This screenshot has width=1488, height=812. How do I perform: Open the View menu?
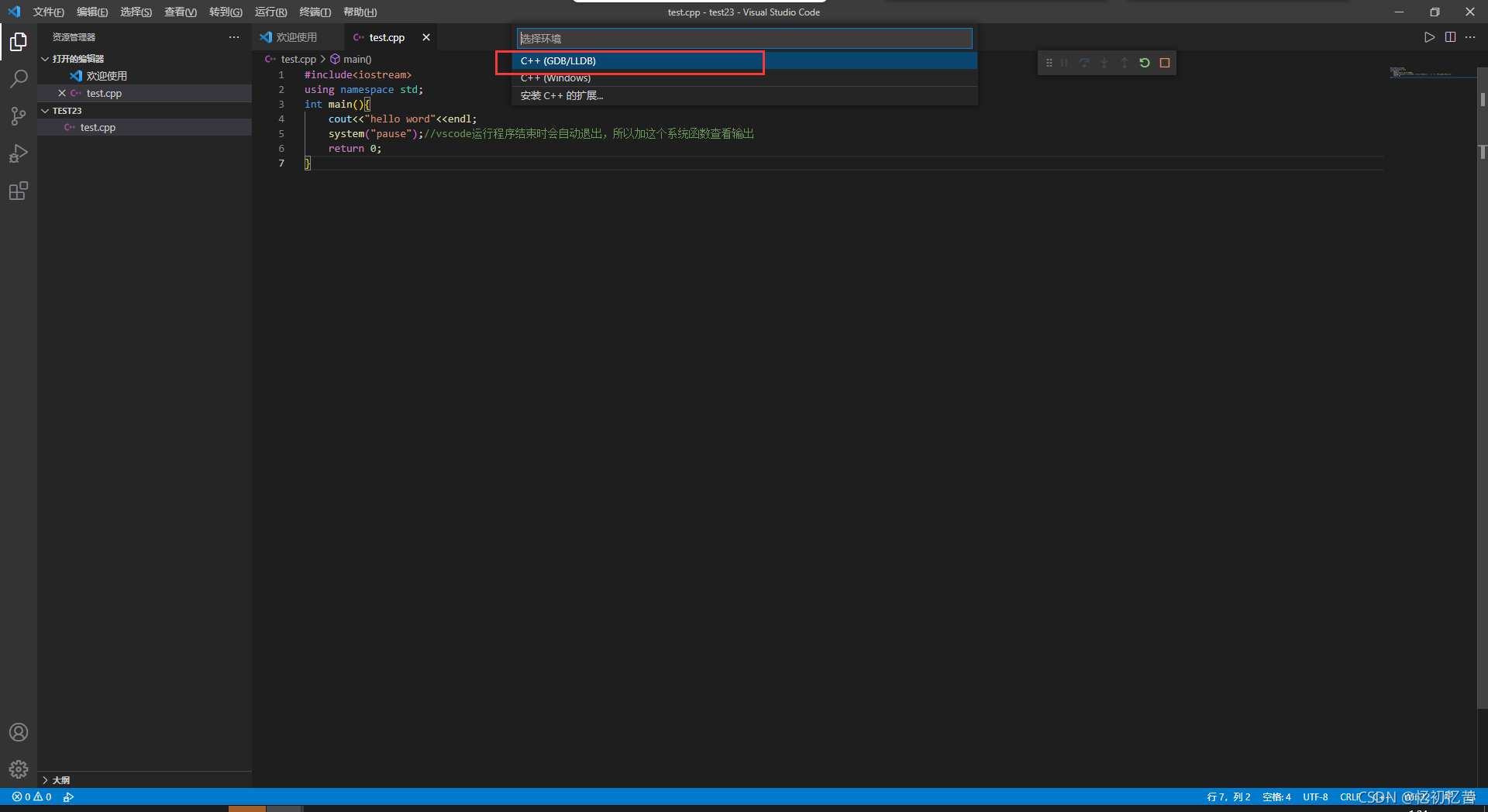181,12
